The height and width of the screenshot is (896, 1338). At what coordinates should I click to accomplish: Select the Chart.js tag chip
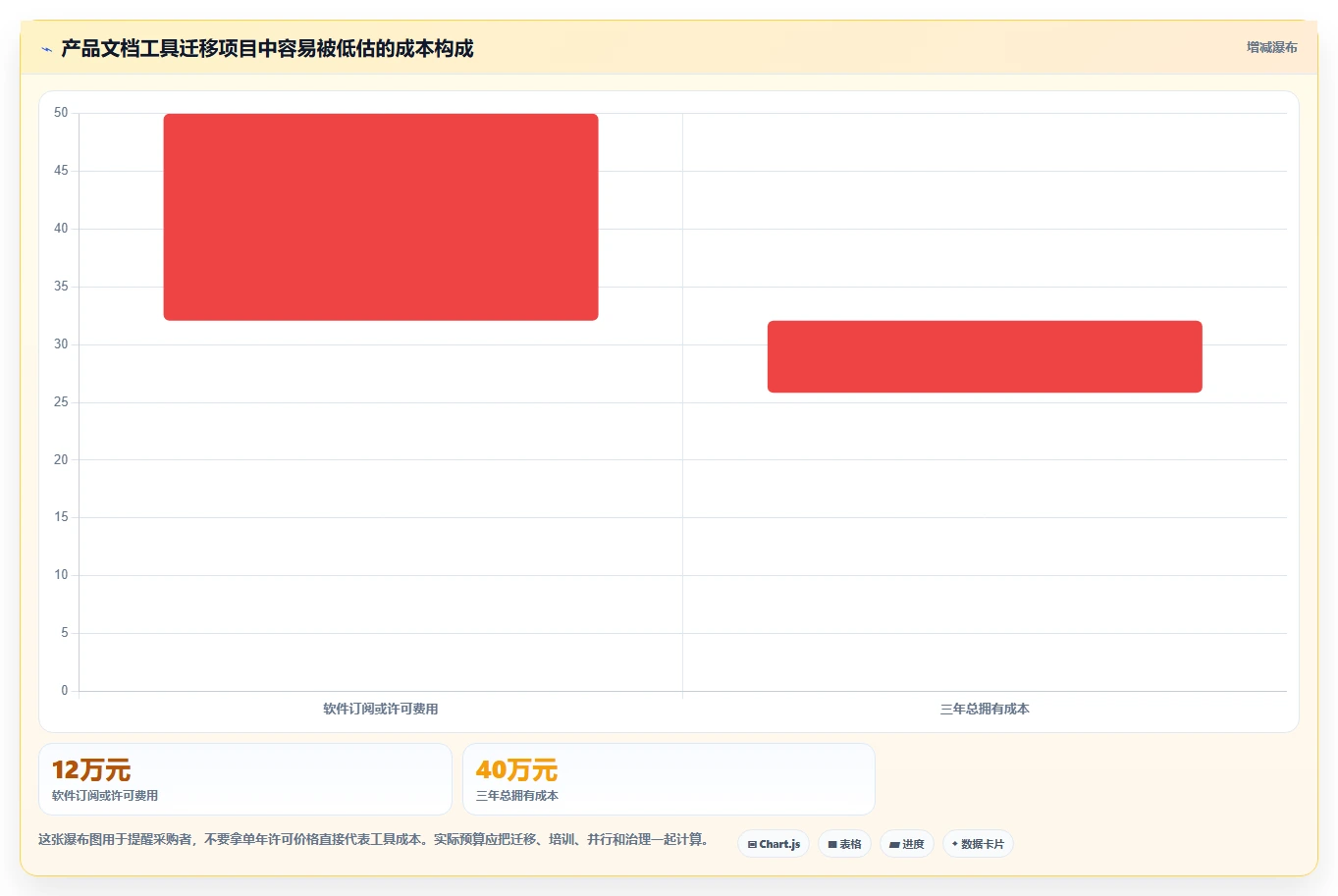point(774,844)
